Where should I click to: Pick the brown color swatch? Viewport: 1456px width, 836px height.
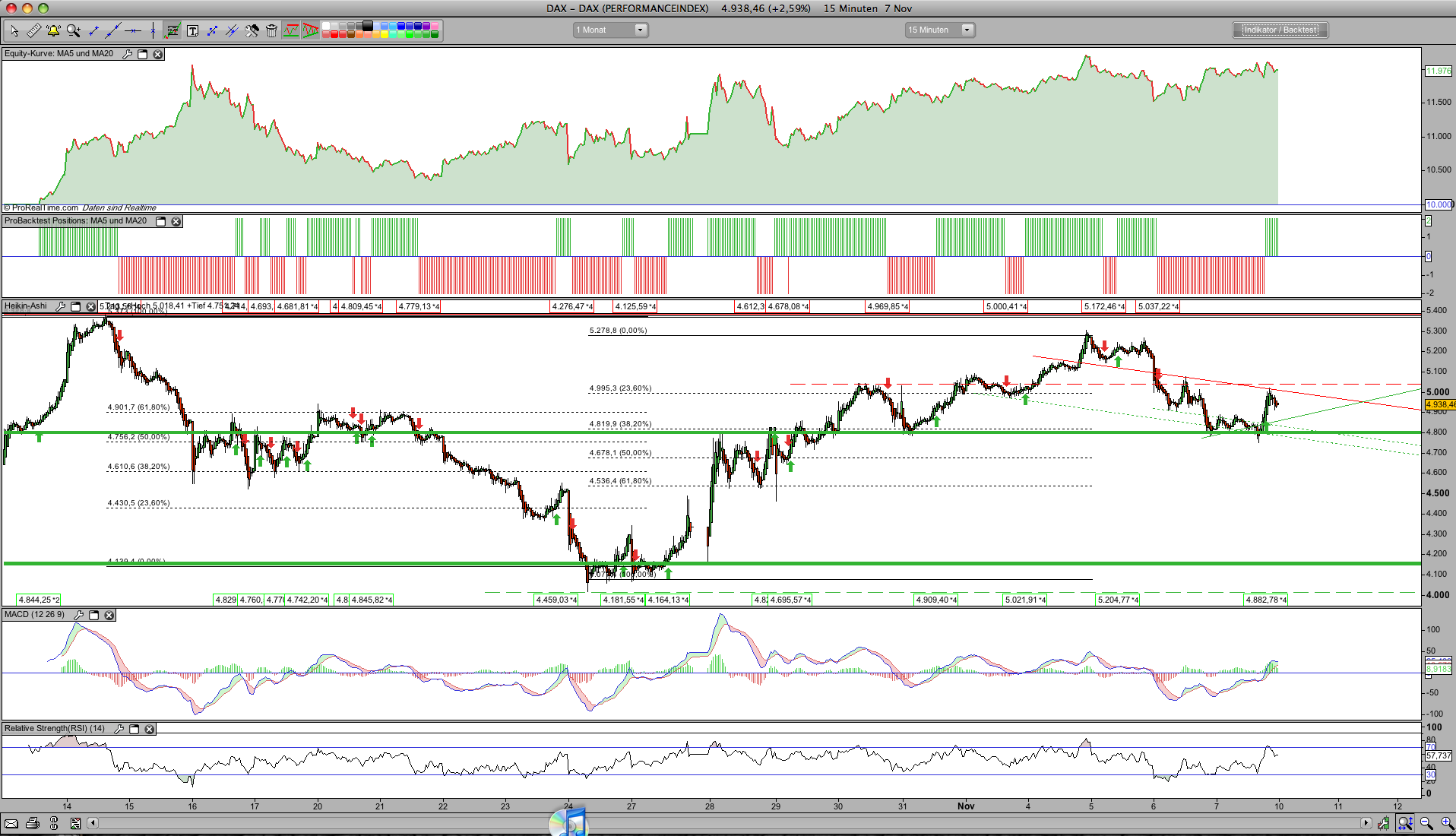(x=352, y=34)
